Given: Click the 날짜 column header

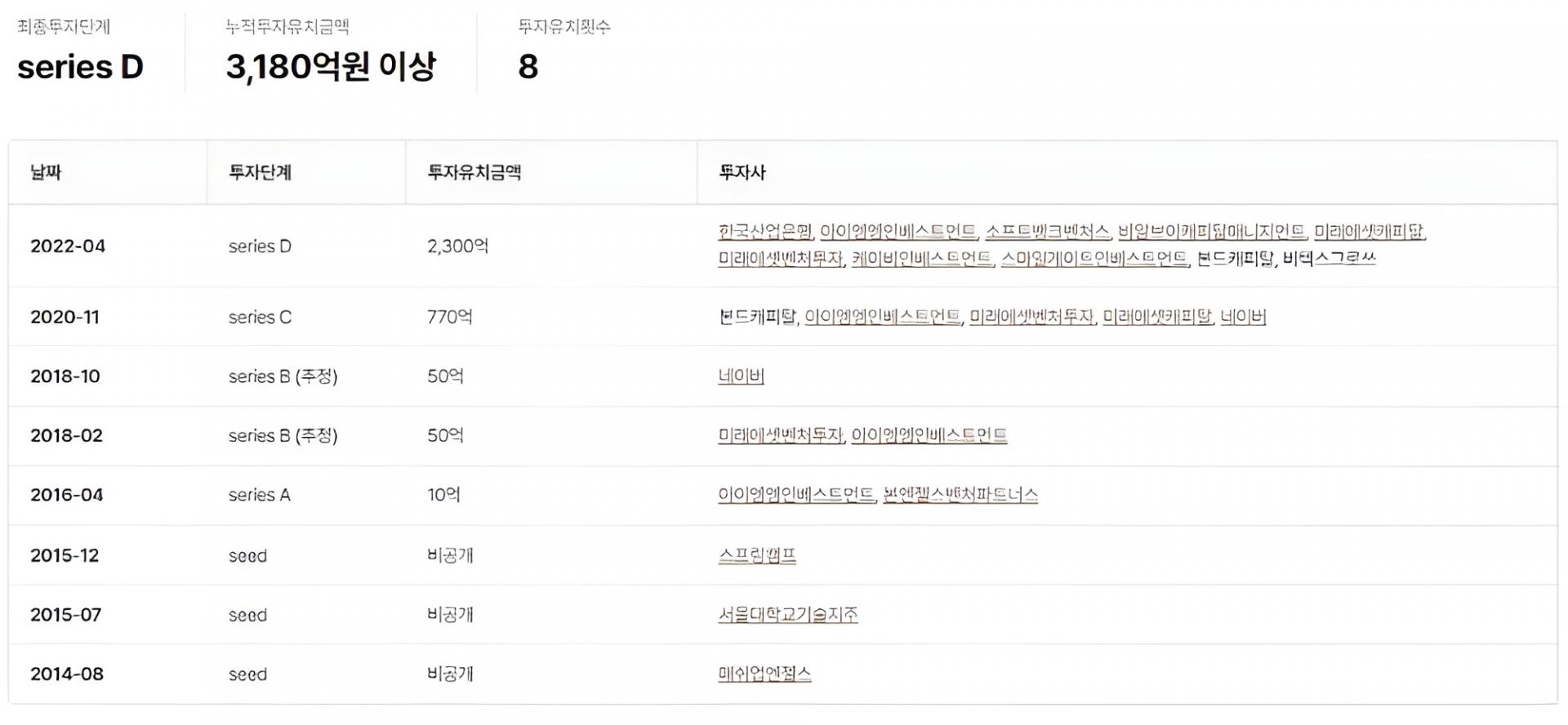Looking at the screenshot, I should tap(46, 172).
